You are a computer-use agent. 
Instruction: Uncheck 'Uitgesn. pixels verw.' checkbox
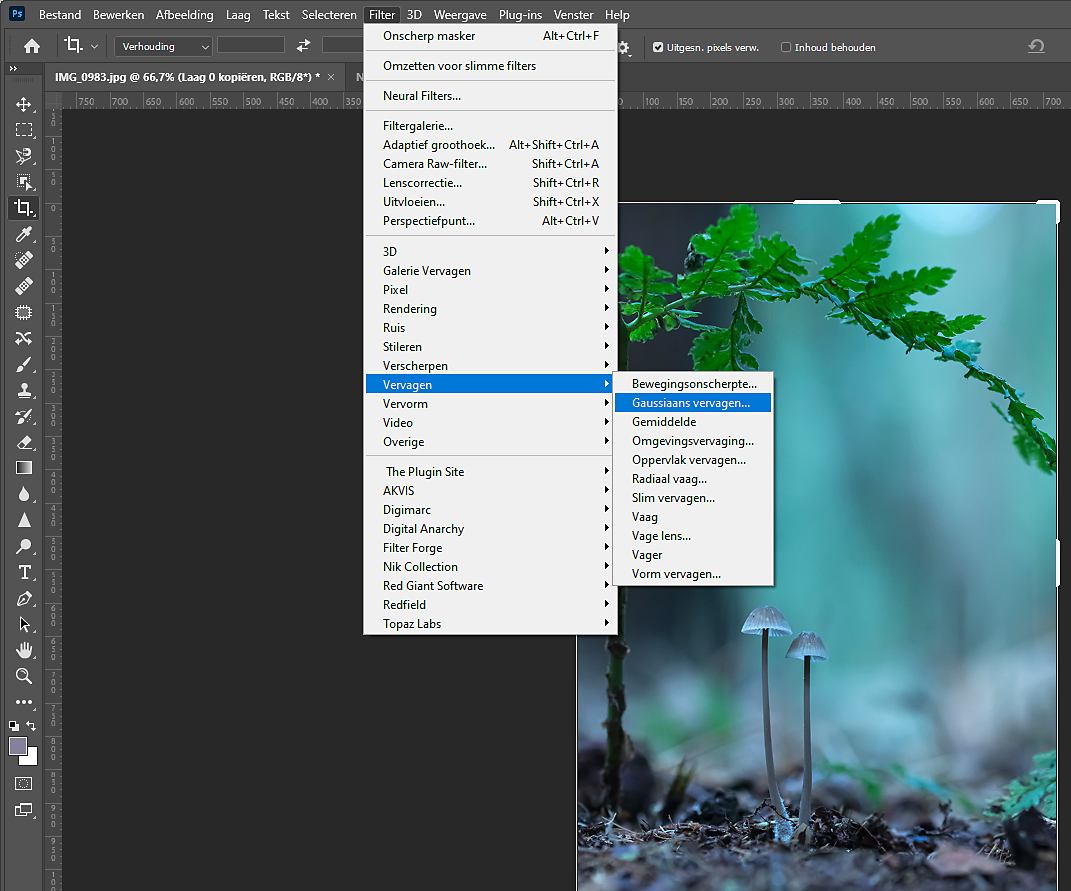pyautogui.click(x=658, y=47)
